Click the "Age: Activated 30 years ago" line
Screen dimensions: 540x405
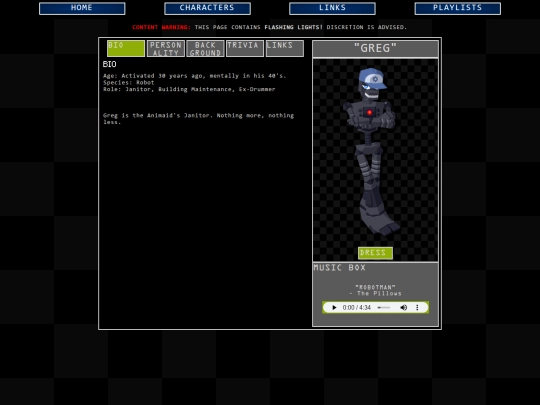point(195,76)
